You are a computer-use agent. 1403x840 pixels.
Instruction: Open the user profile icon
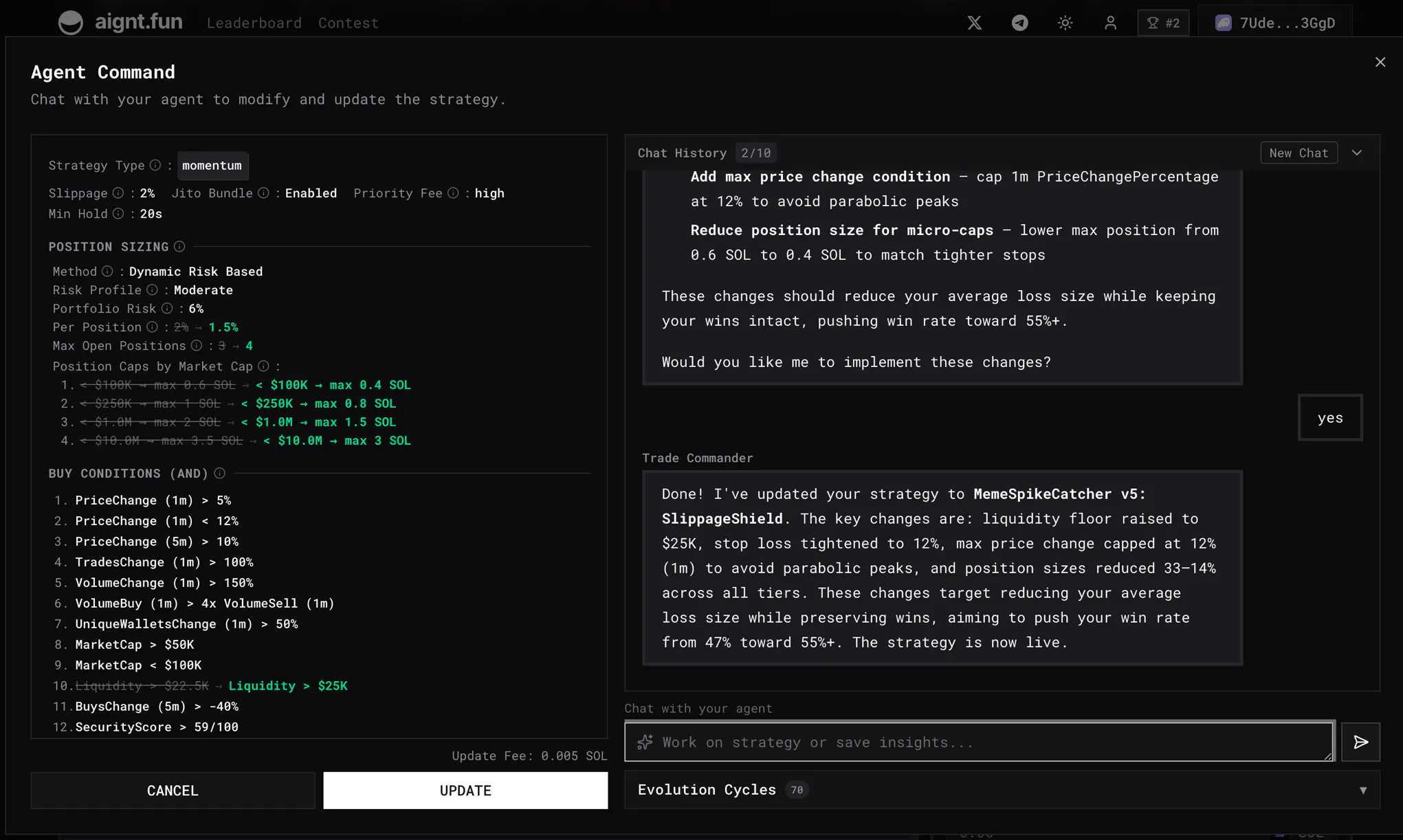click(x=1110, y=23)
